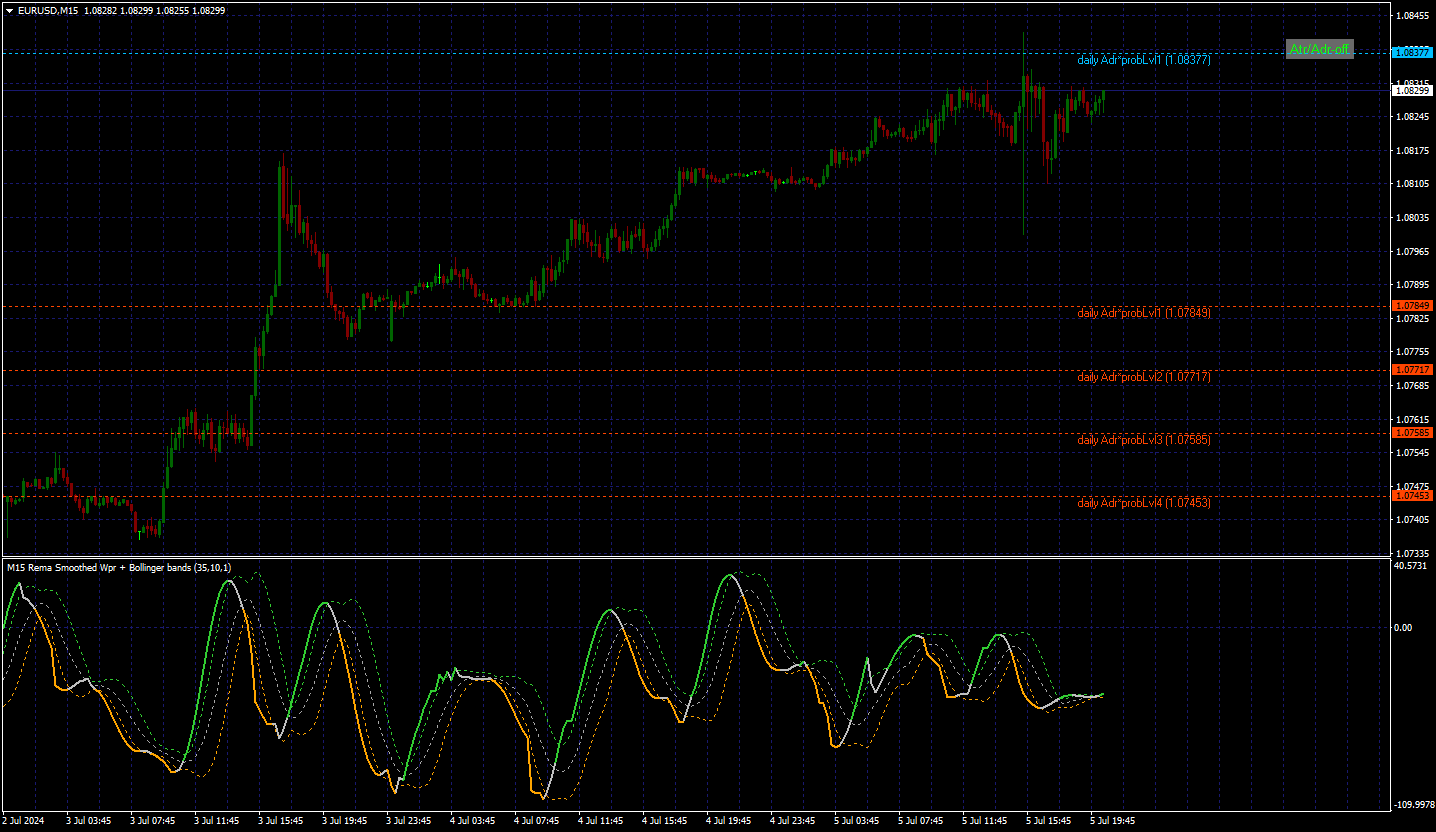
Task: Click label 'daily Adr*probLvl3 (1.07585)'
Action: [1144, 440]
